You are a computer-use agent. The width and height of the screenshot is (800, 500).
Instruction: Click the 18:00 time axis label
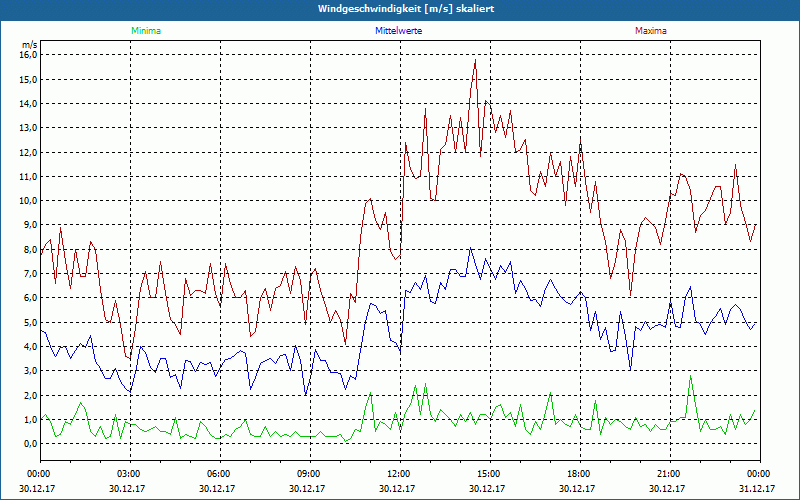(x=580, y=474)
